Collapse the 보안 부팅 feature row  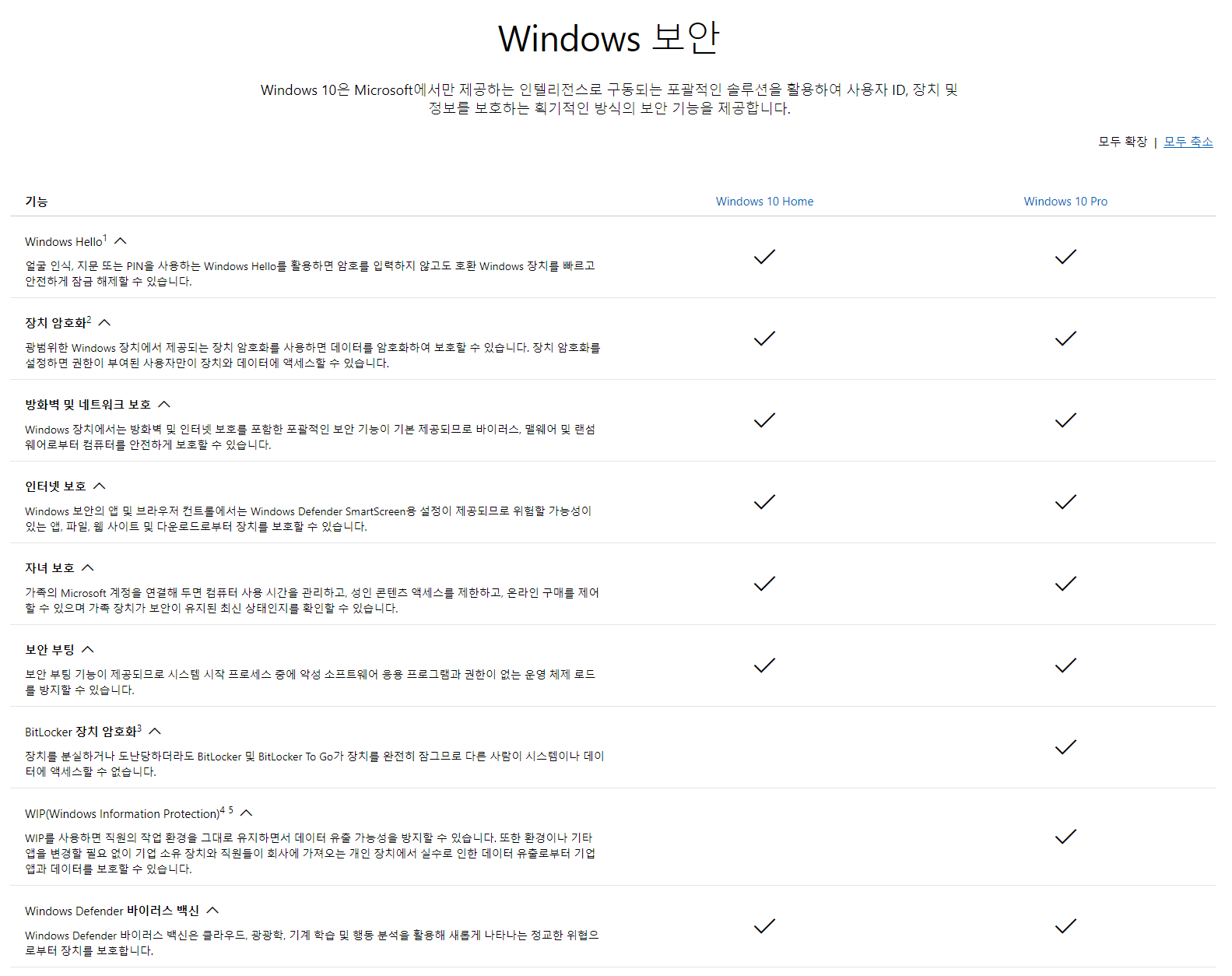(x=87, y=650)
